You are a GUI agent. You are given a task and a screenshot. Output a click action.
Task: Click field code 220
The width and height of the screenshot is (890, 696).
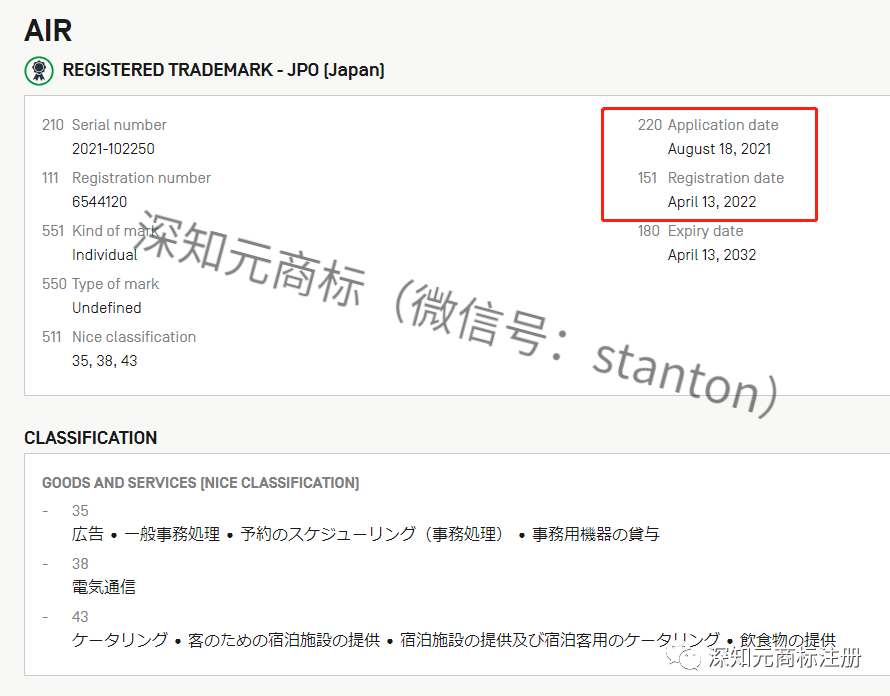click(x=650, y=125)
